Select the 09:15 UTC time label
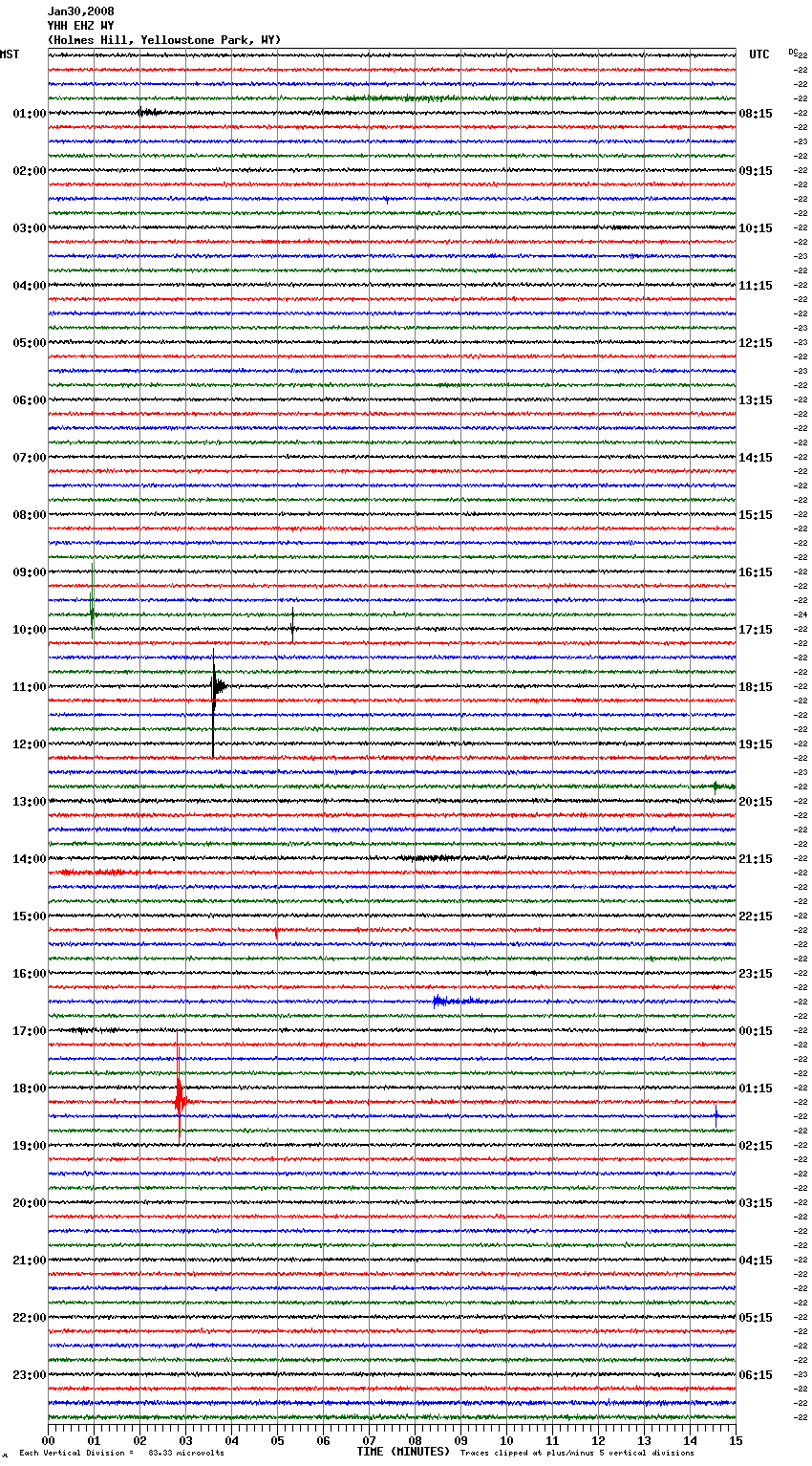 (x=756, y=171)
